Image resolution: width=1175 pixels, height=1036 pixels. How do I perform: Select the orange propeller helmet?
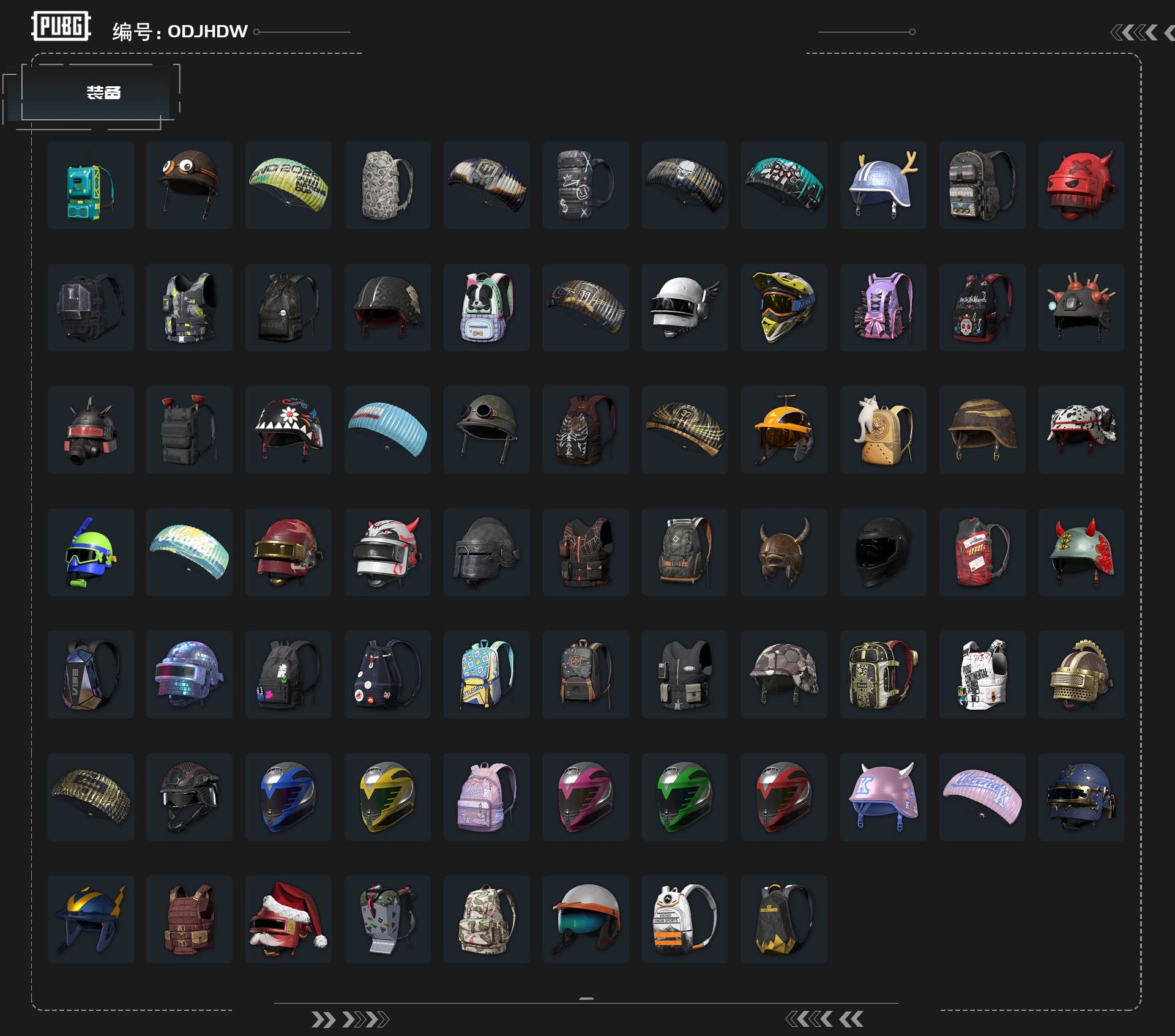tap(785, 430)
